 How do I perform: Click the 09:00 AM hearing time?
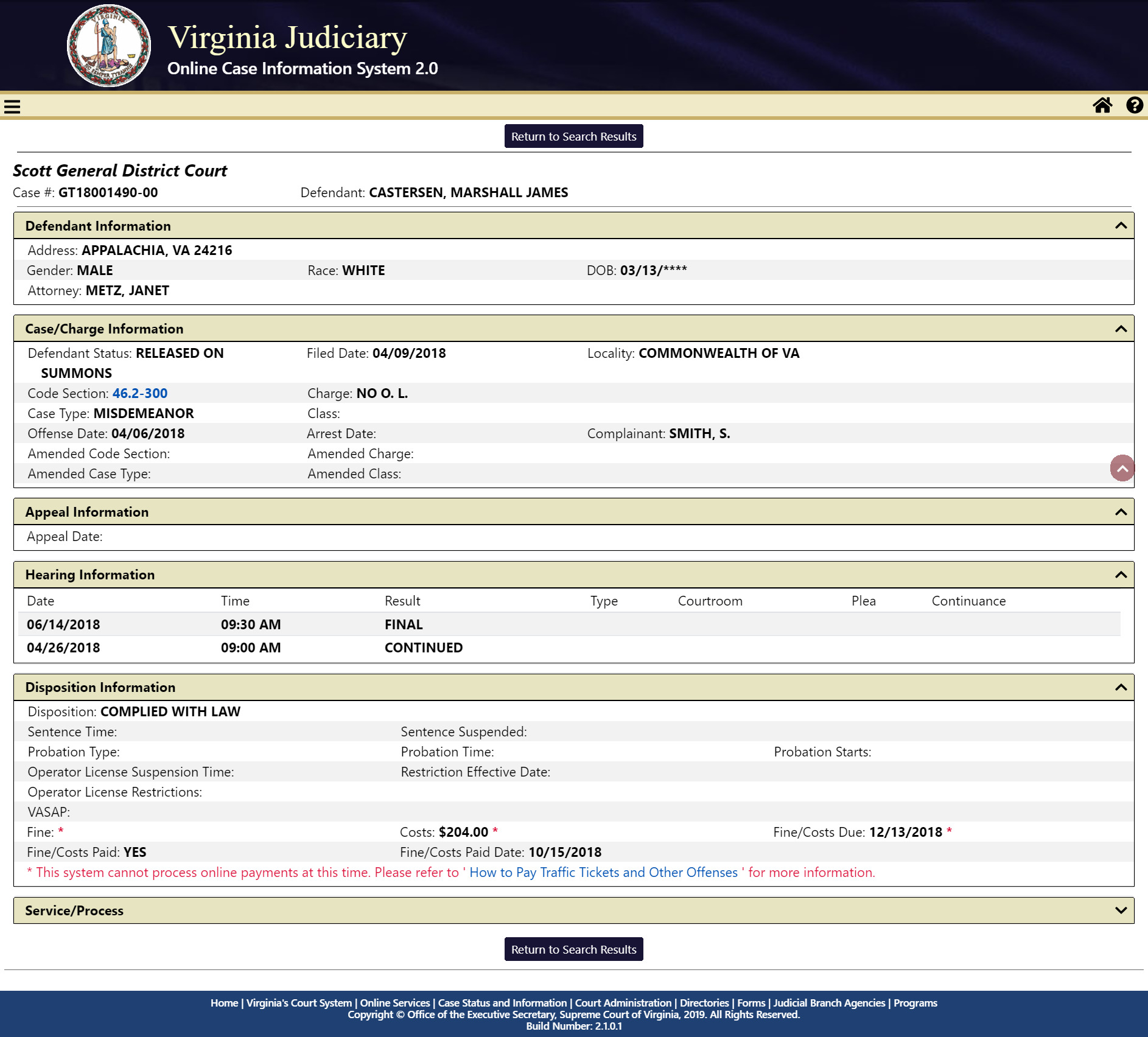click(x=251, y=648)
